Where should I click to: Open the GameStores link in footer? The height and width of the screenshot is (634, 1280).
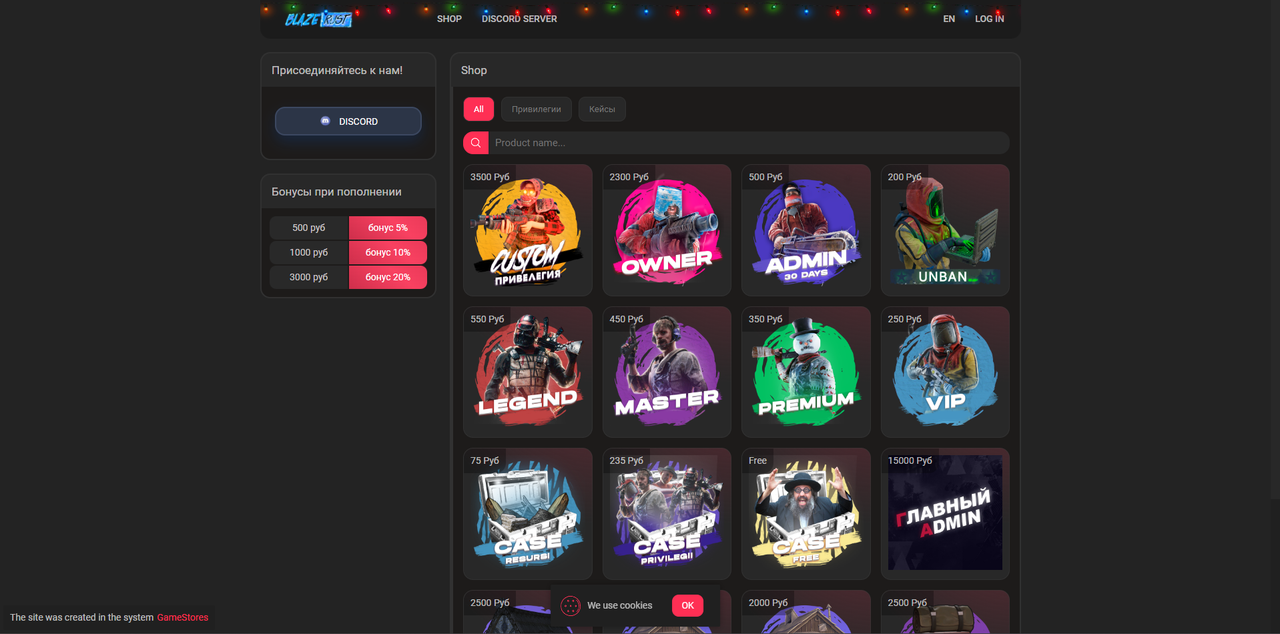tap(183, 618)
